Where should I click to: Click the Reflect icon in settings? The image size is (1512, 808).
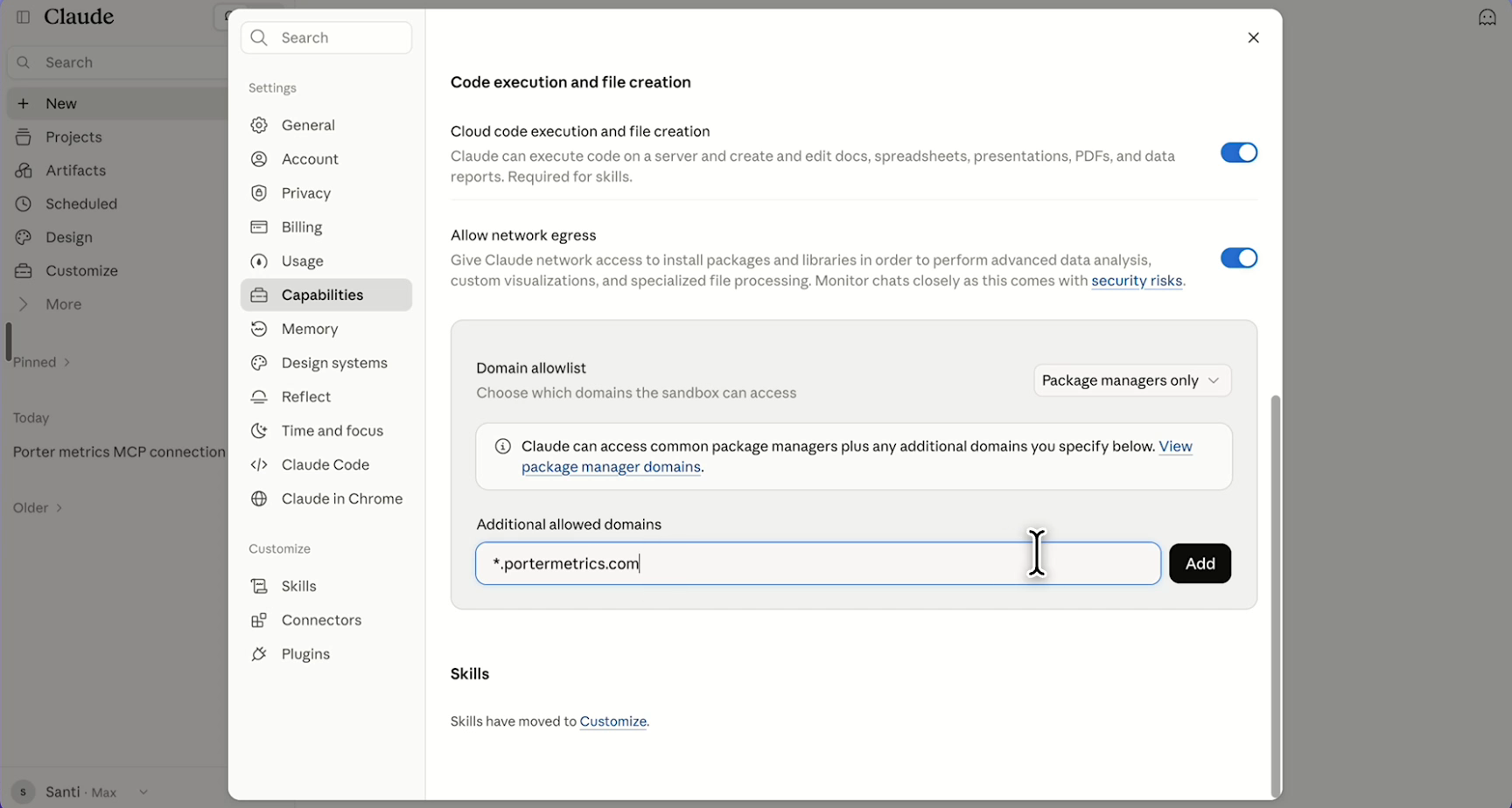(259, 397)
